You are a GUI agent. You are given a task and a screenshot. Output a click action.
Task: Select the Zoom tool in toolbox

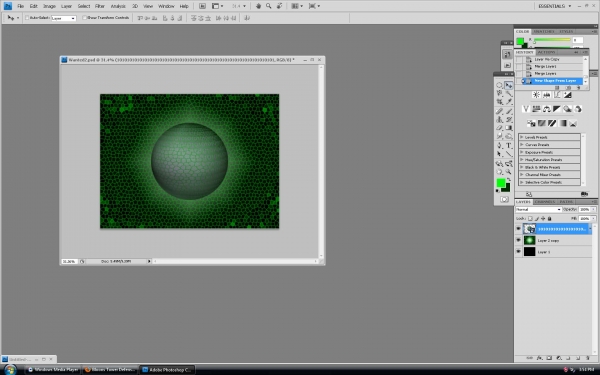coord(509,172)
